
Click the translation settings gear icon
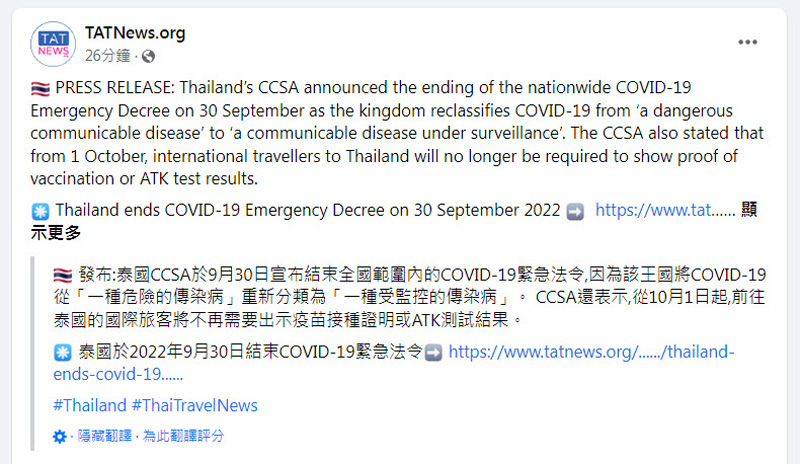tap(60, 436)
